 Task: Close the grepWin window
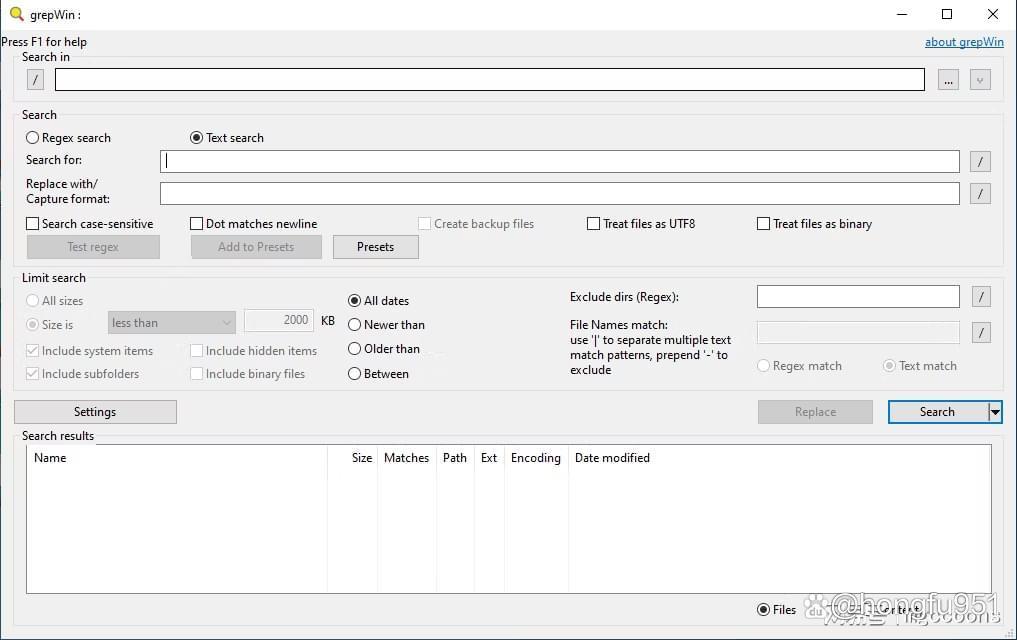tap(992, 14)
